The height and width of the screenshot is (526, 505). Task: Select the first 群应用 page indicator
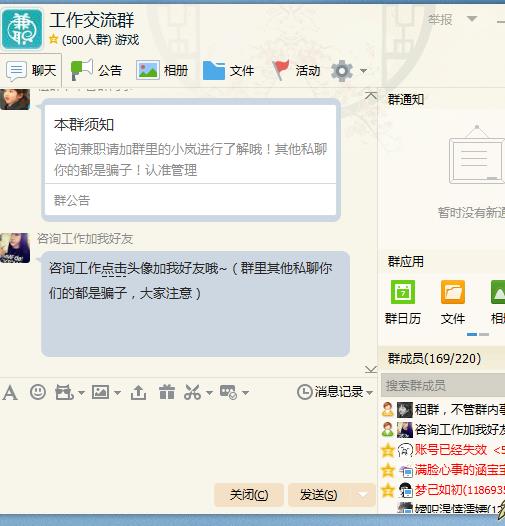(472, 334)
